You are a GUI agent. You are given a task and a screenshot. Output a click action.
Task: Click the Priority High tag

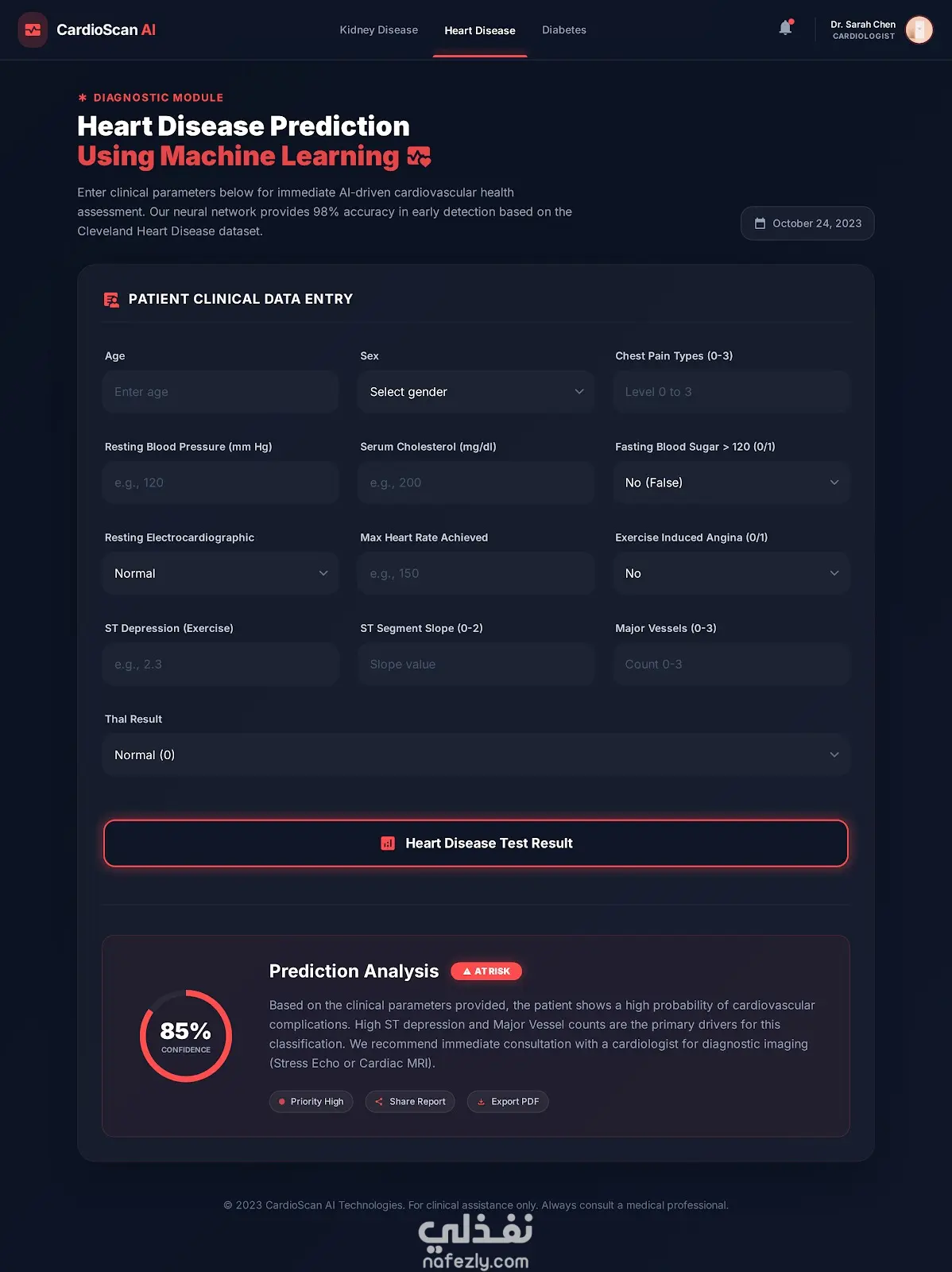[311, 1102]
